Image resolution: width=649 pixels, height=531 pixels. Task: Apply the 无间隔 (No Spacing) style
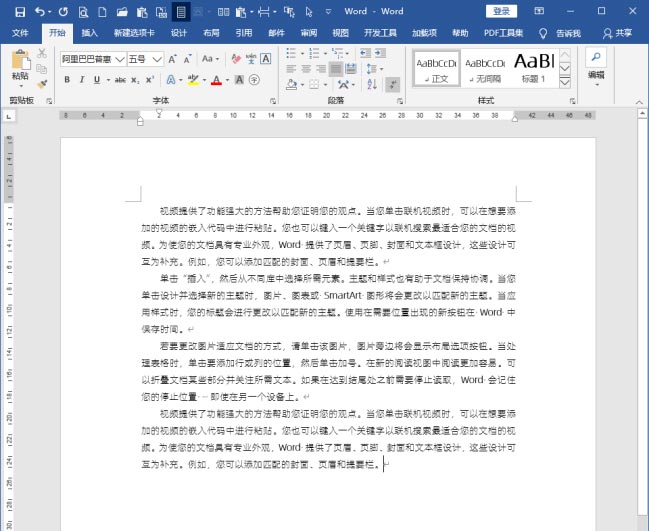485,68
